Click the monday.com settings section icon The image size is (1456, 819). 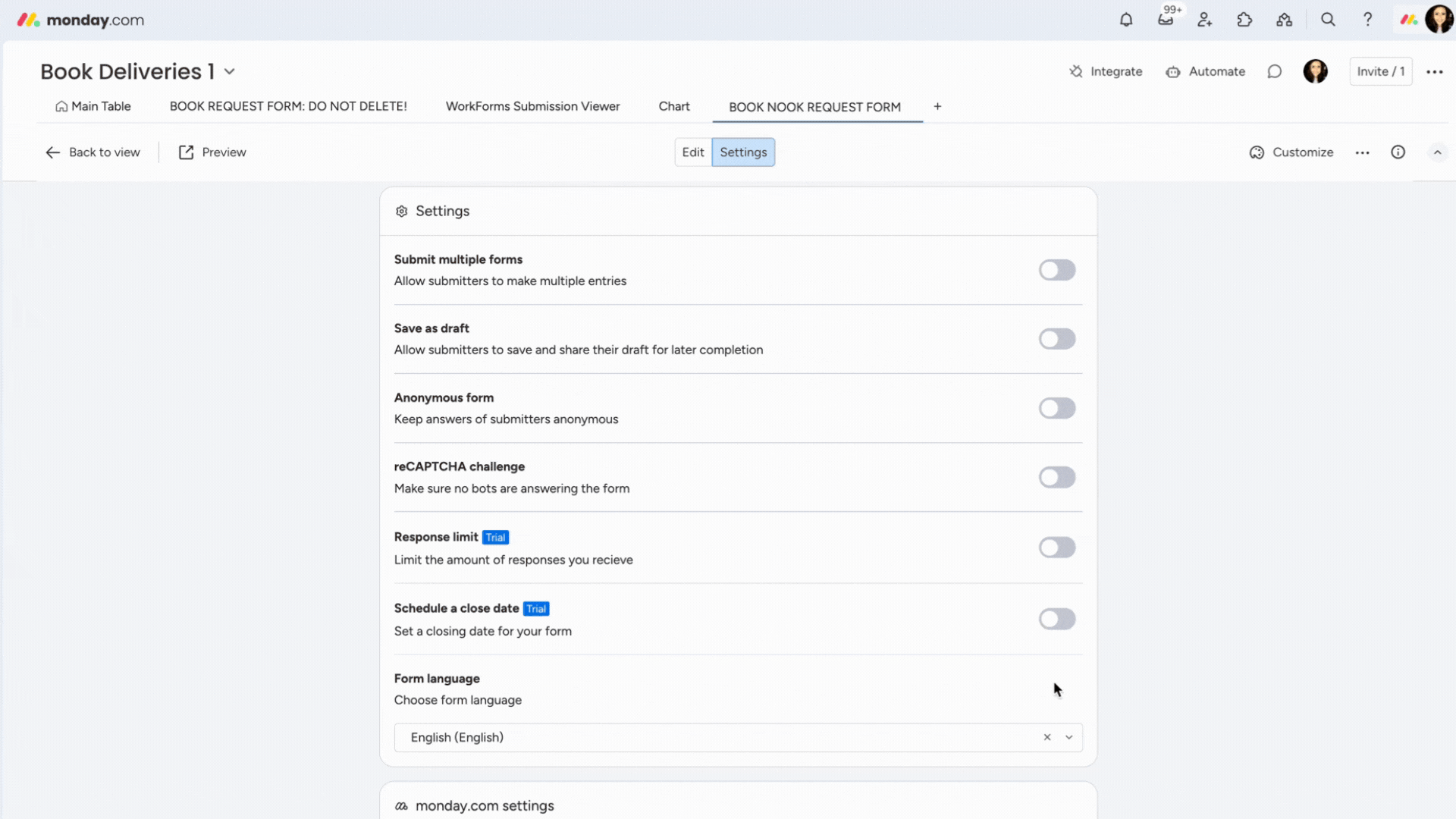point(402,806)
